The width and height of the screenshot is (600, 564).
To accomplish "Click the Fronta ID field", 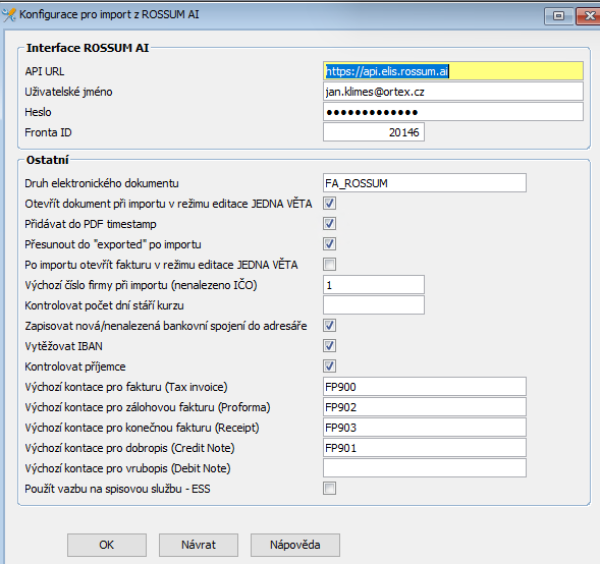I will pos(373,132).
